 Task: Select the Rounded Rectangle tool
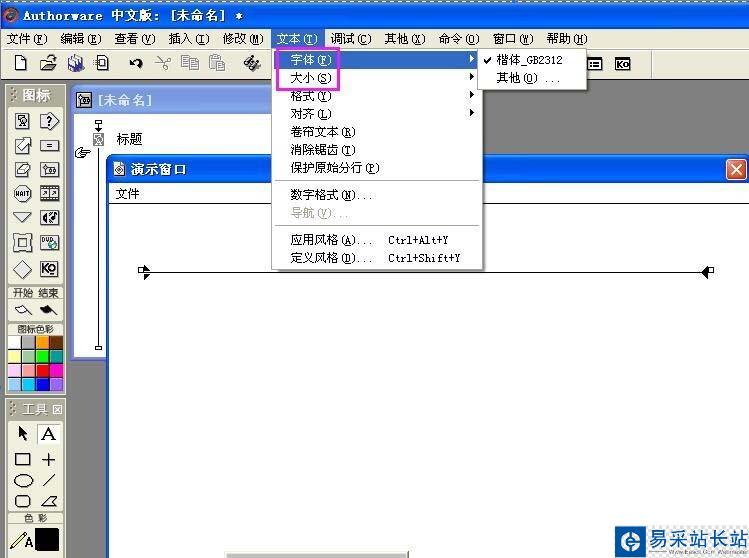22,501
